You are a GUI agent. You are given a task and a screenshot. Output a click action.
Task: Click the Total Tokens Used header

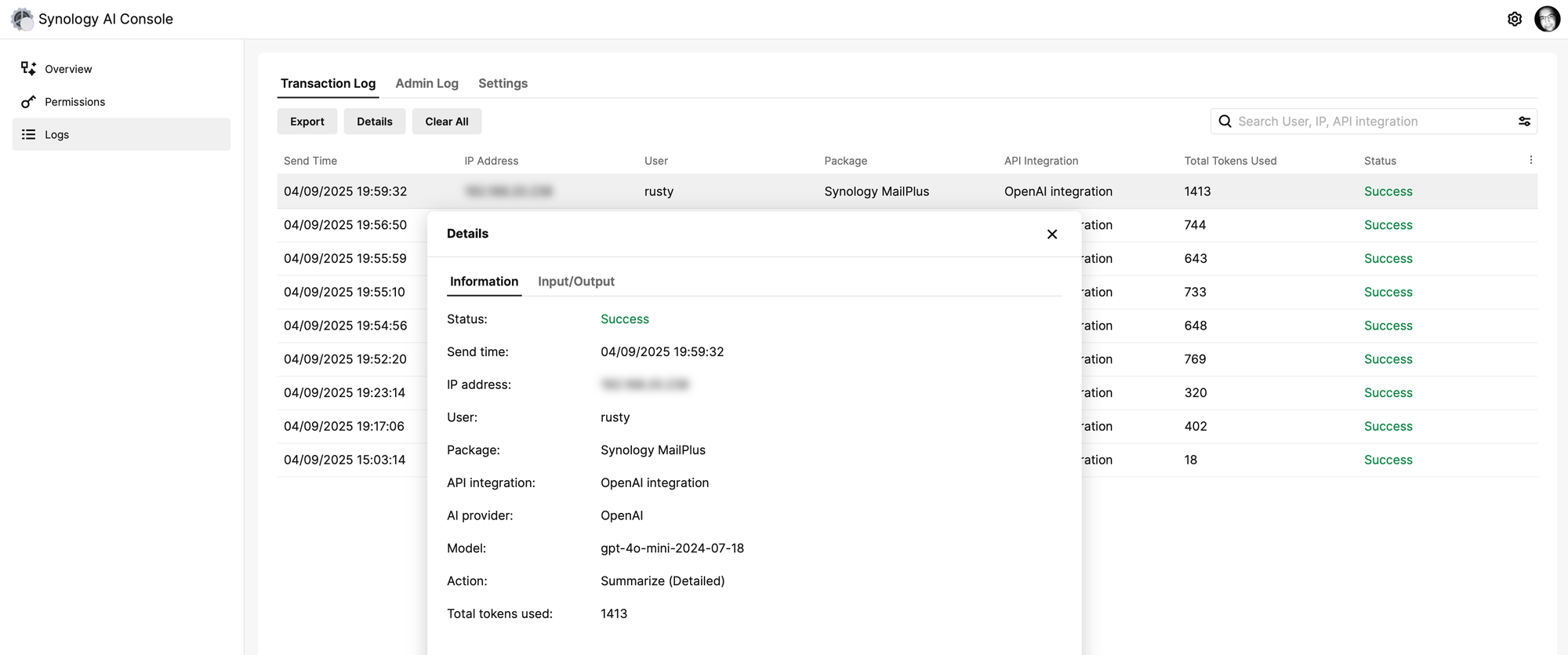coord(1230,161)
